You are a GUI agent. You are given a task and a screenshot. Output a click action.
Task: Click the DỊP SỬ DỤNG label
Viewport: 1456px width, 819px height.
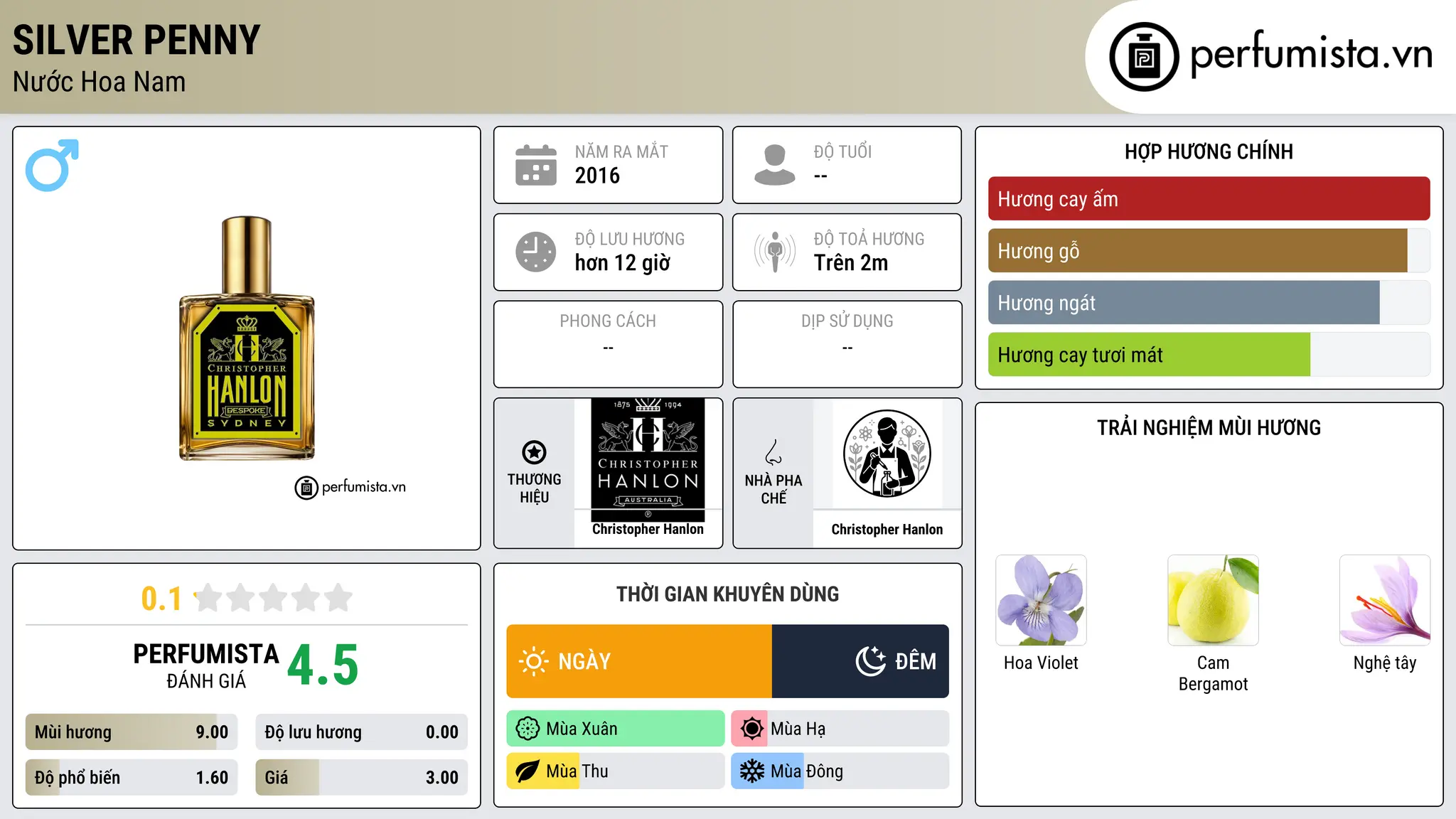(847, 321)
